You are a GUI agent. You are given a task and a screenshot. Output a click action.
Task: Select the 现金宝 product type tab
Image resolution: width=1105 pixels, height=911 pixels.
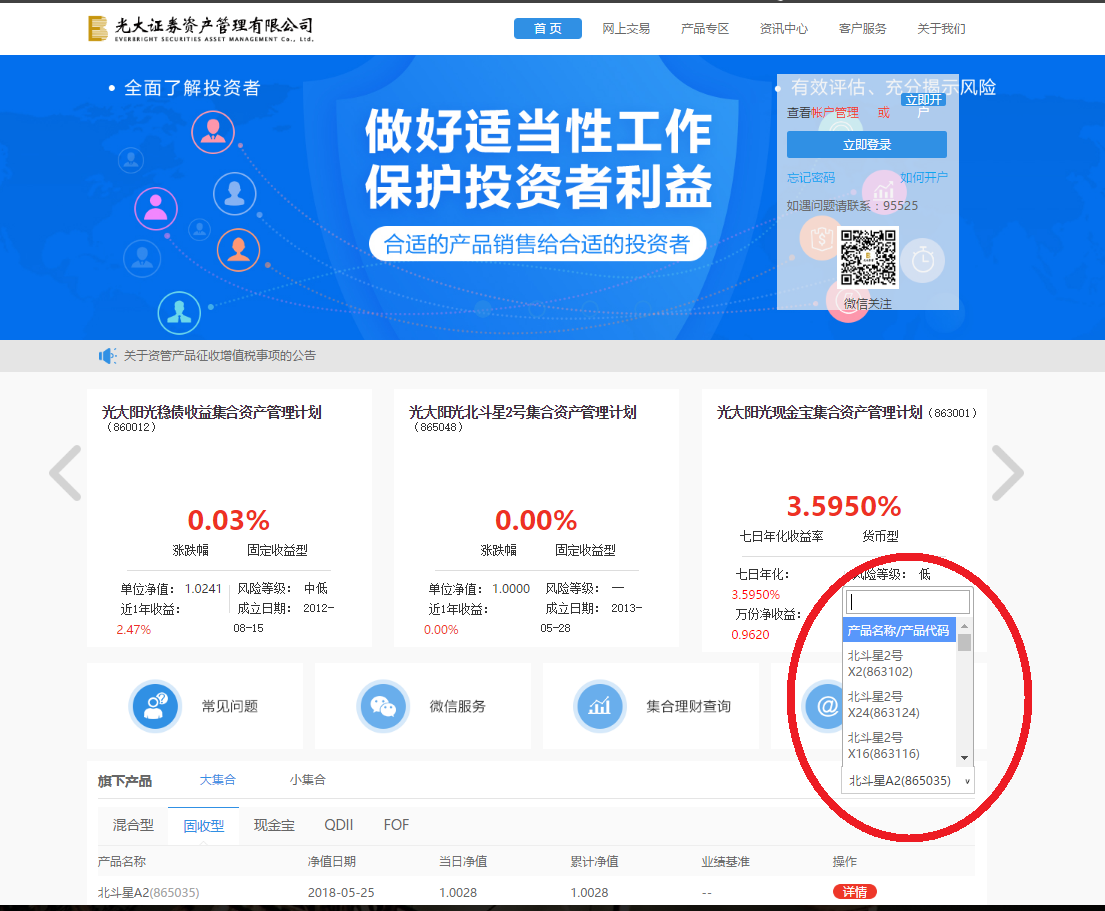[x=274, y=825]
